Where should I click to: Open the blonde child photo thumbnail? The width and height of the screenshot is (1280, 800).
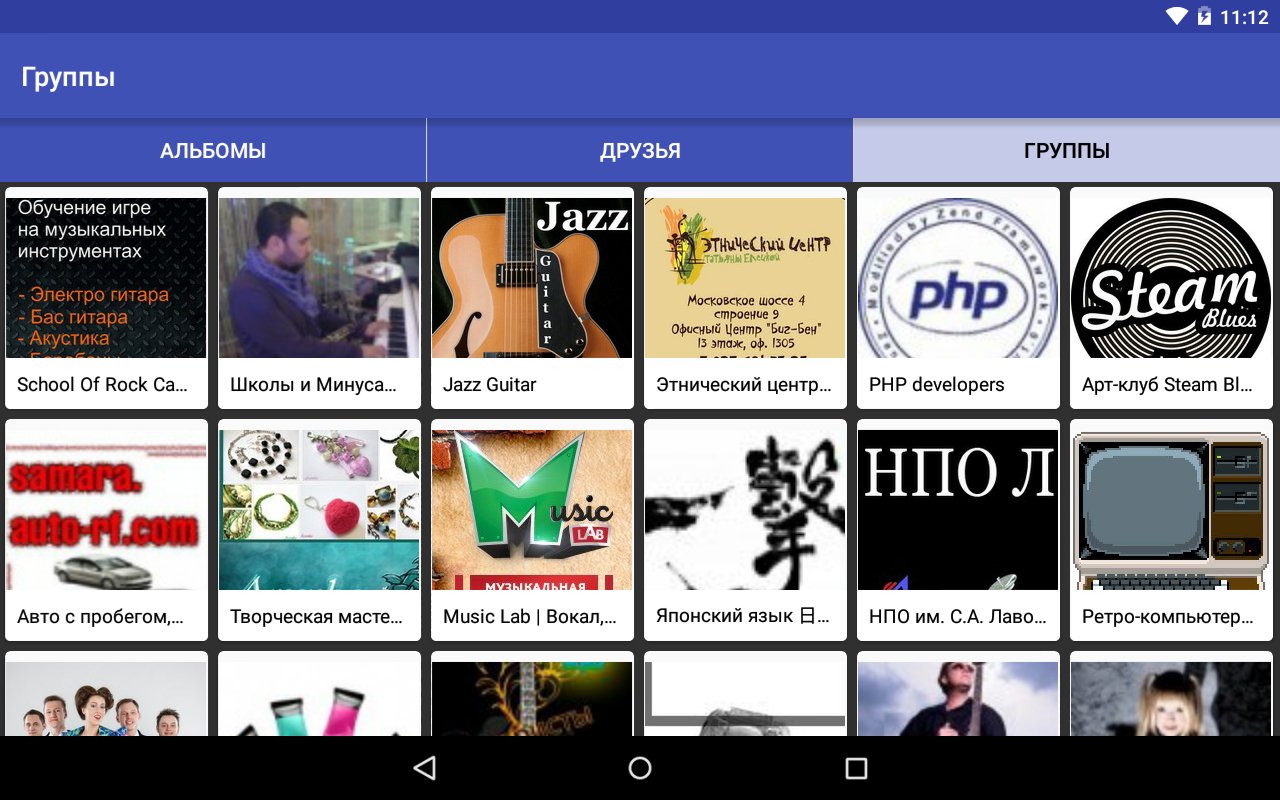1171,699
